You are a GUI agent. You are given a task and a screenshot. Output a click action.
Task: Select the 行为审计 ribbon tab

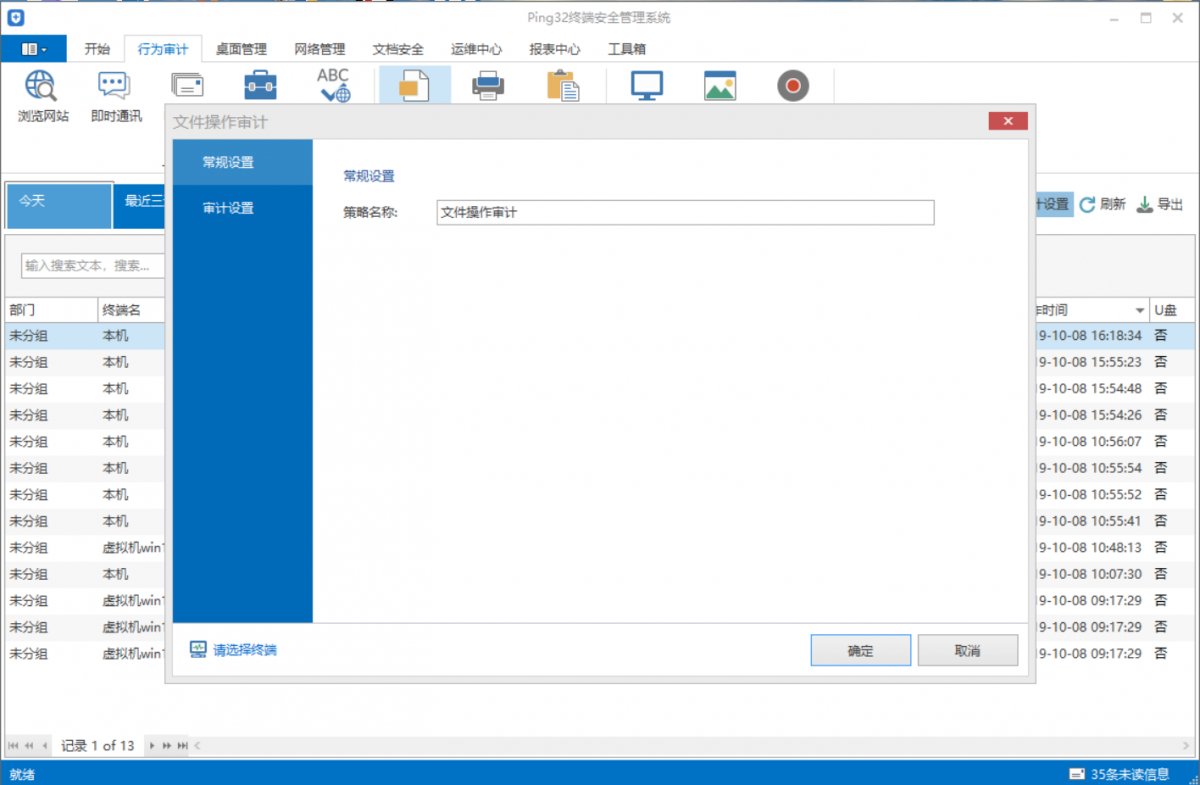coord(162,49)
